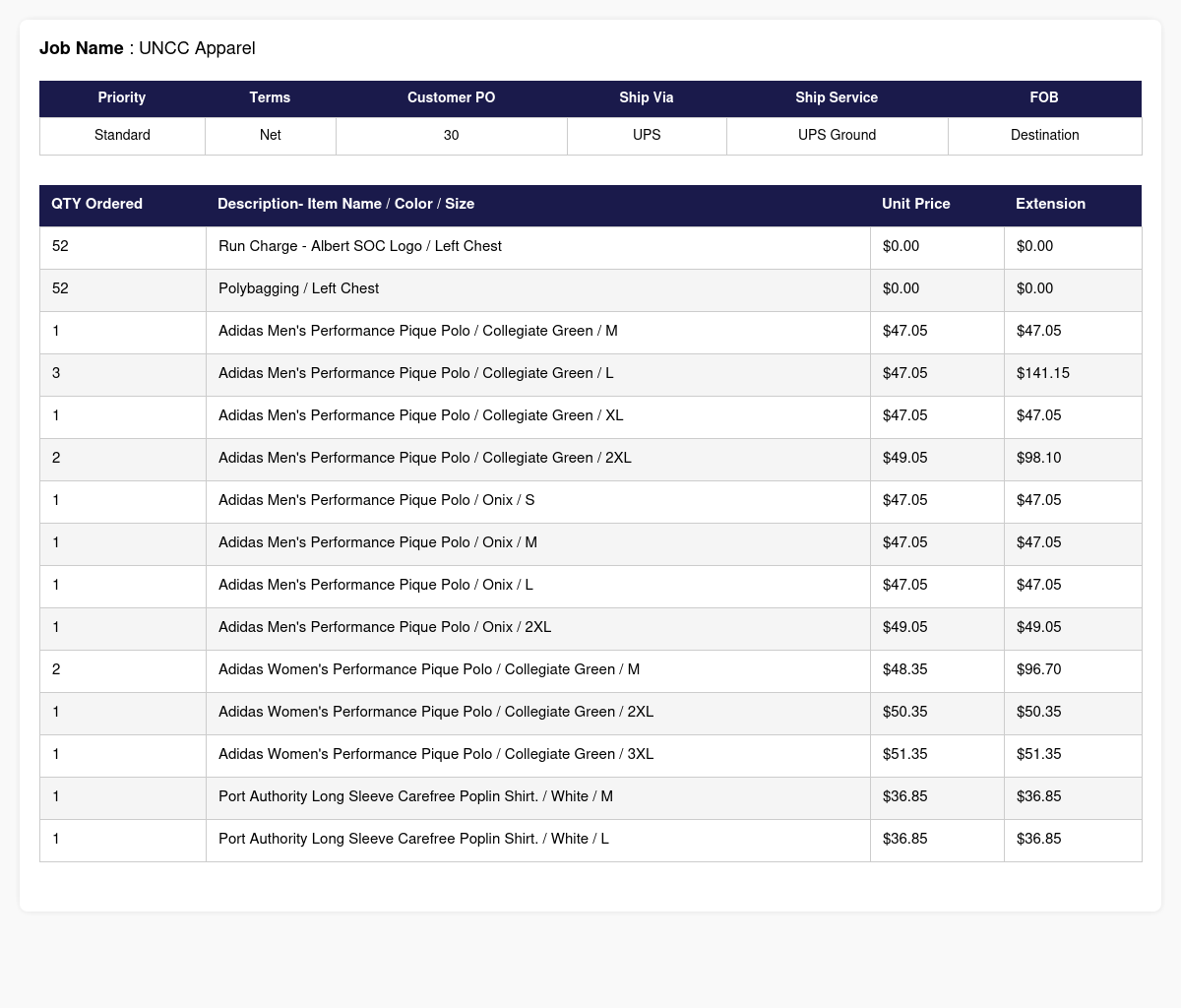The height and width of the screenshot is (1008, 1181).
Task: Select the UPS Ground cell
Action: (837, 135)
